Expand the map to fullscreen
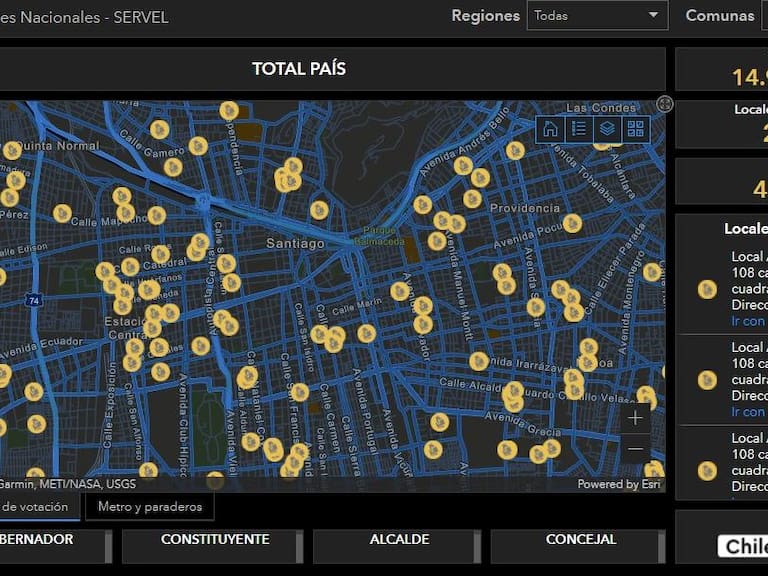The image size is (768, 576). pos(665,104)
